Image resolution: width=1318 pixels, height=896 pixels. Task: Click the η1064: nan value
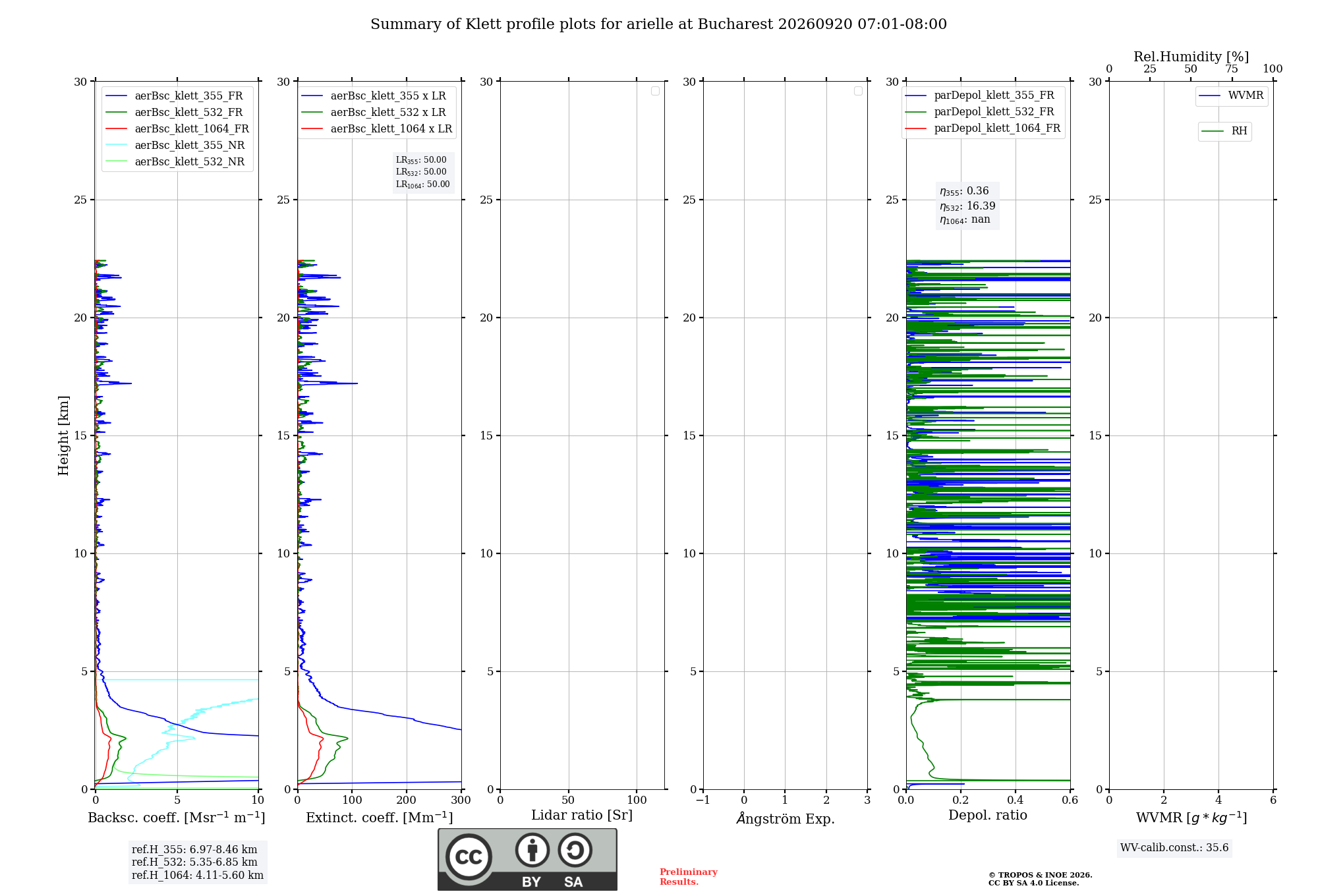click(x=965, y=219)
